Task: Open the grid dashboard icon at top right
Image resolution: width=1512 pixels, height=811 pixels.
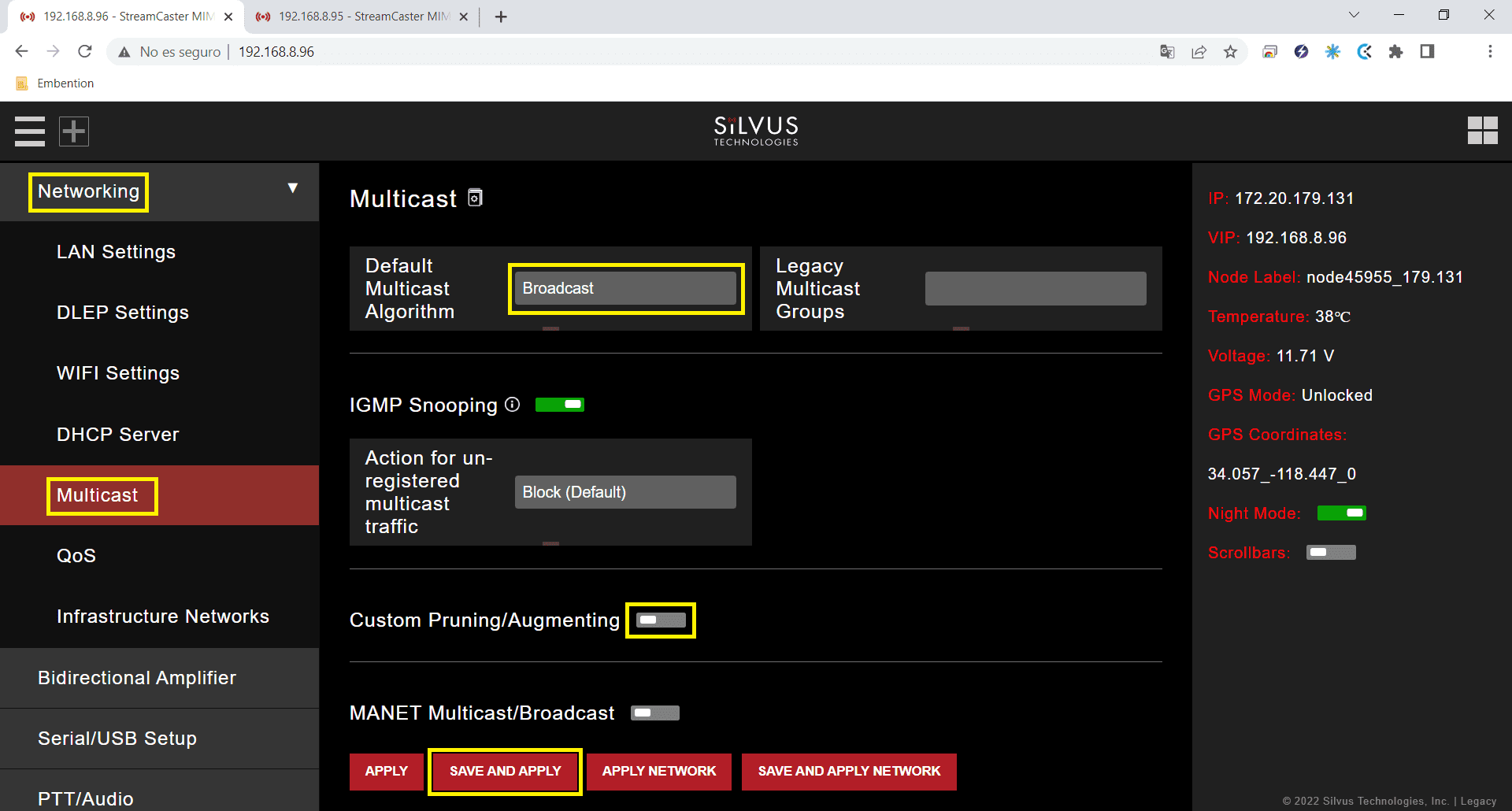Action: 1482,131
